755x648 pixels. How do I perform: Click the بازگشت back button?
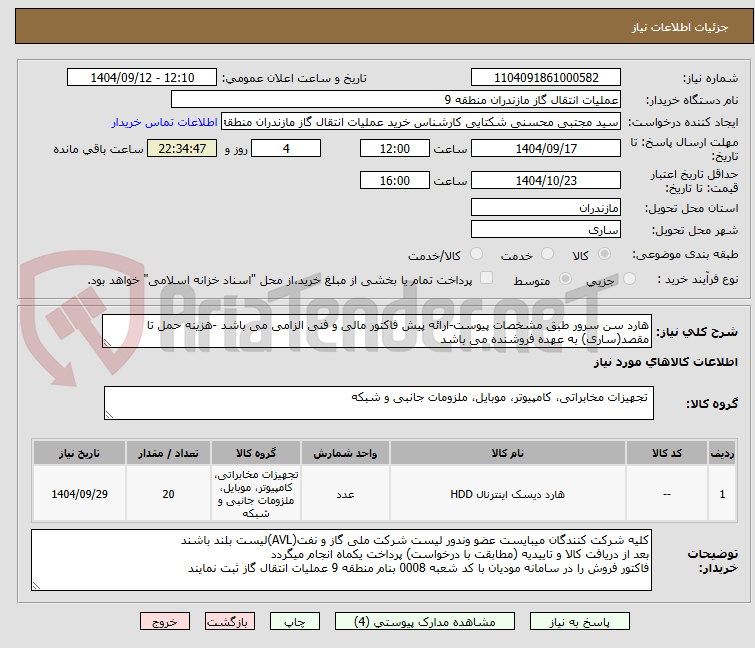[230, 622]
